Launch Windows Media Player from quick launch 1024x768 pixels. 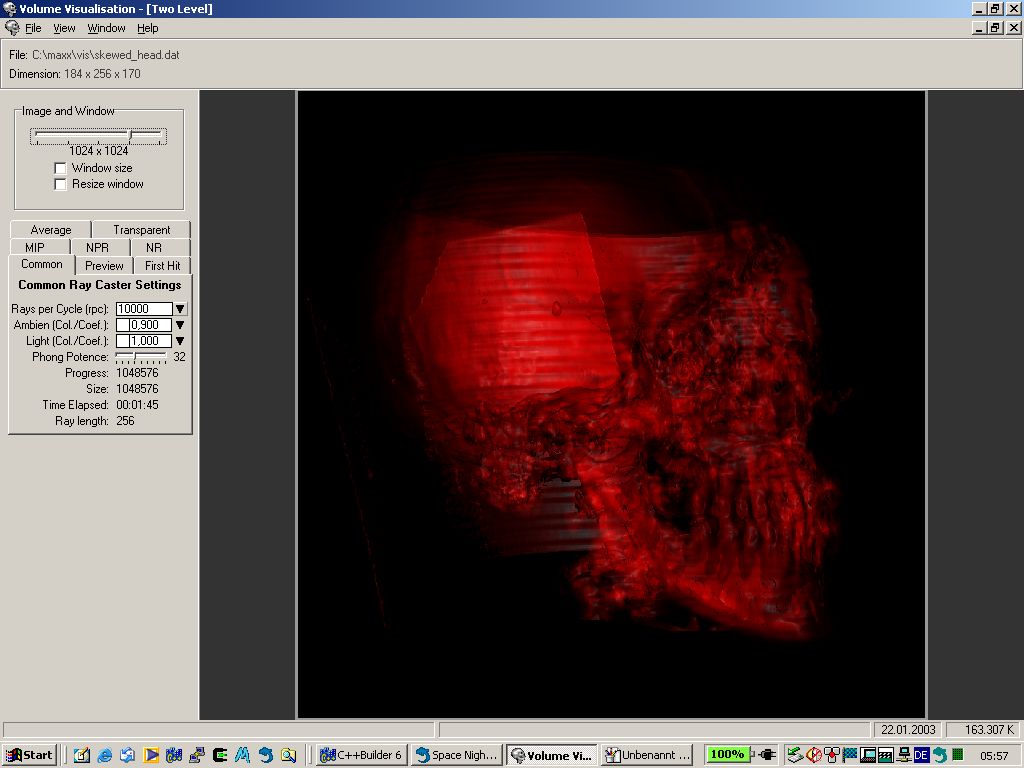point(151,755)
